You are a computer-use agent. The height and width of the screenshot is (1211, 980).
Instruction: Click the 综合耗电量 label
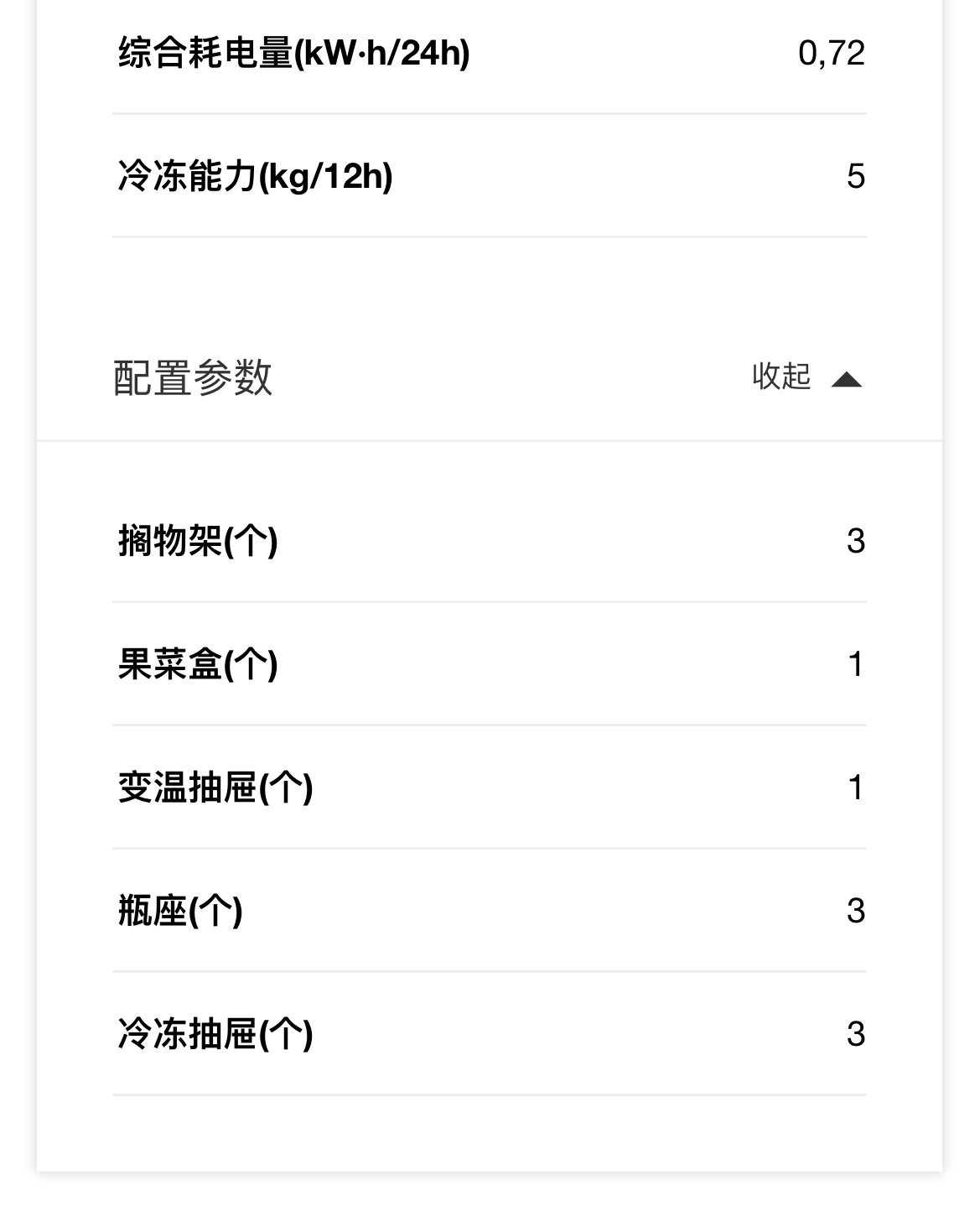205,53
